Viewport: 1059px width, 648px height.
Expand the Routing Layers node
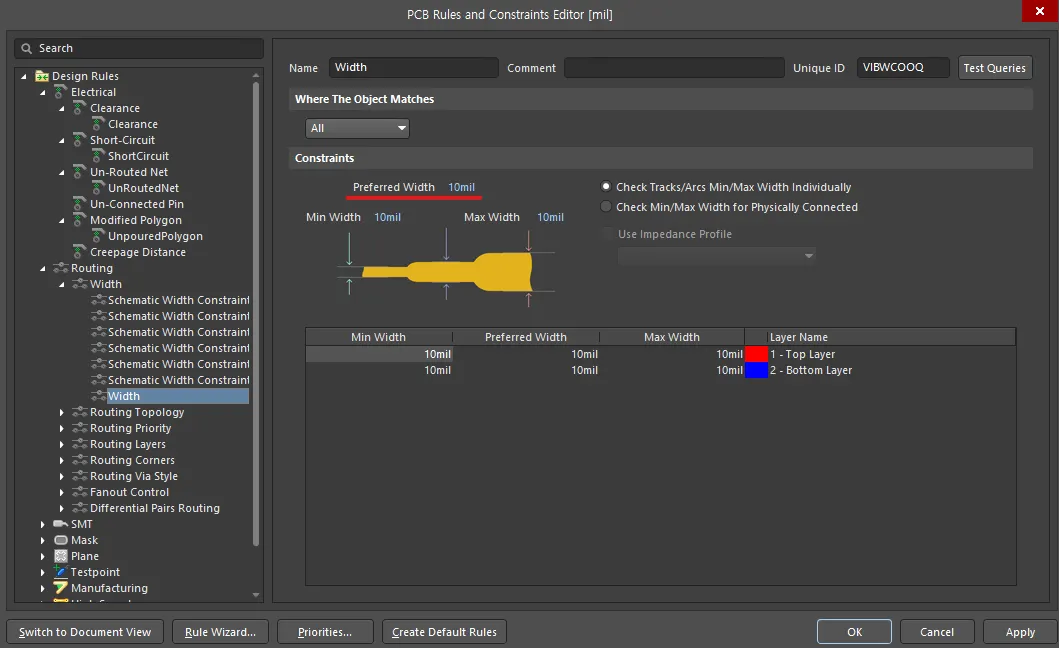61,444
